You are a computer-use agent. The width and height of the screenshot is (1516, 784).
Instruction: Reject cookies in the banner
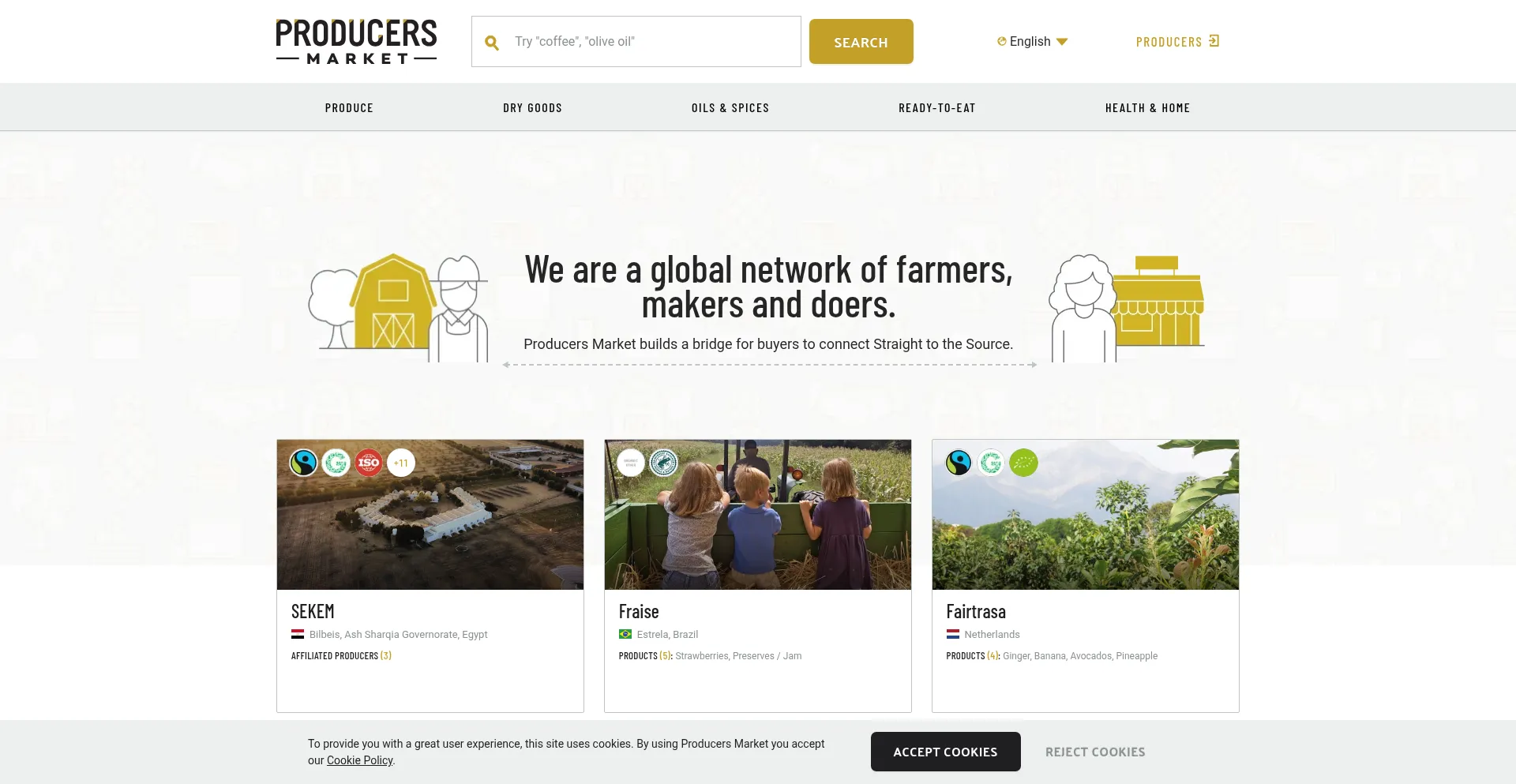(1095, 752)
